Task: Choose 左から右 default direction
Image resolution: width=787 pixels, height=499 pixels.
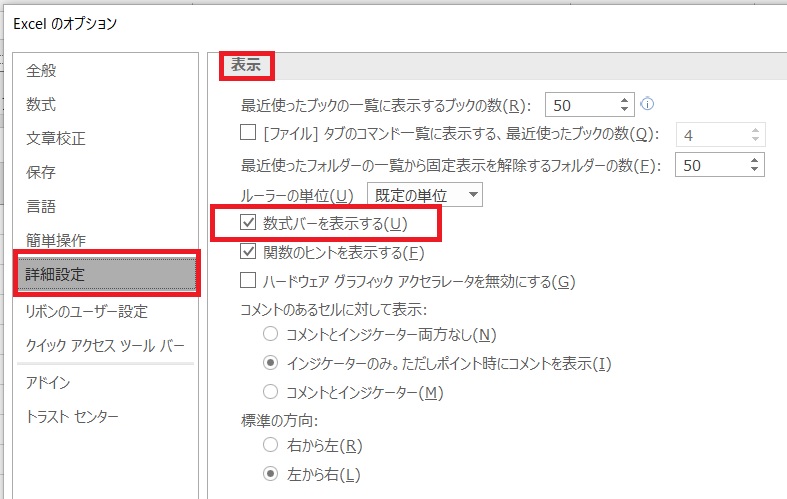Action: click(x=271, y=473)
